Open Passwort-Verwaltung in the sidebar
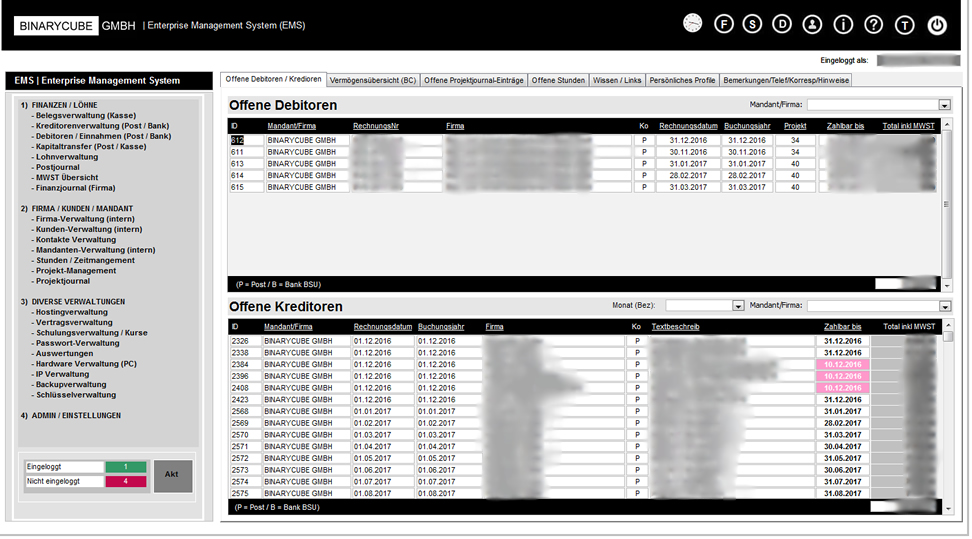The image size is (972, 539). coord(76,343)
